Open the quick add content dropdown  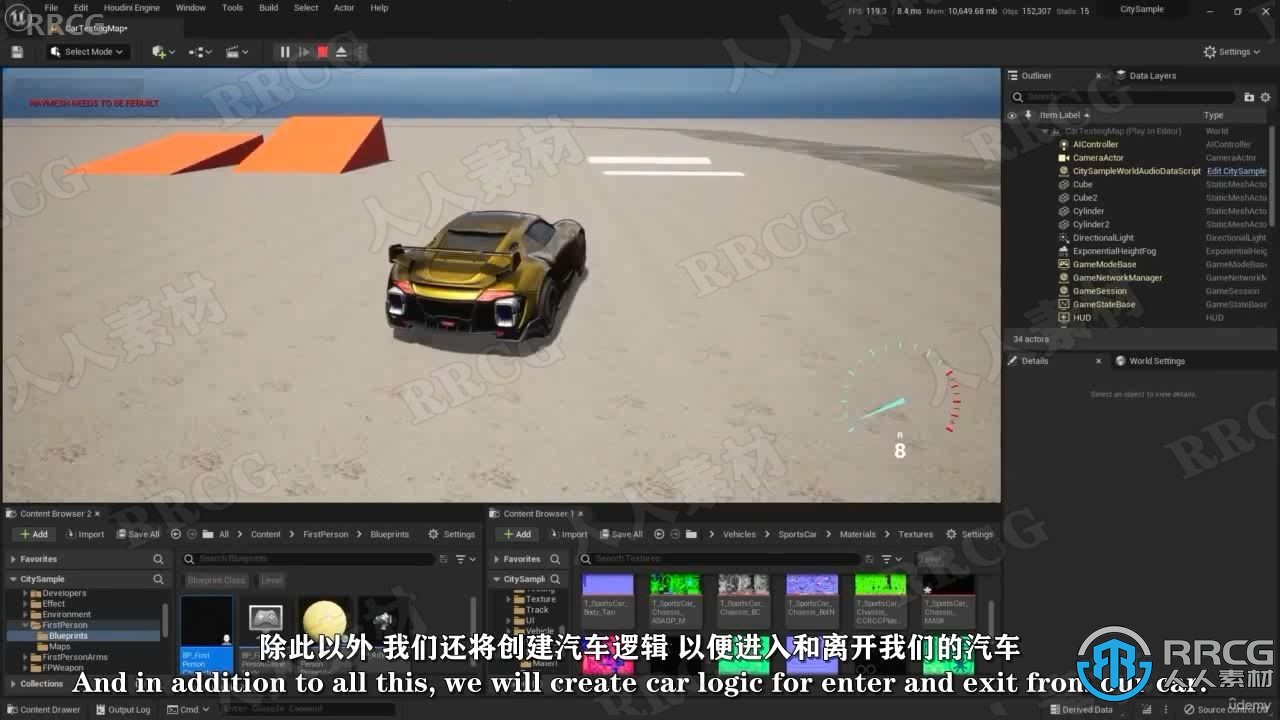[163, 52]
